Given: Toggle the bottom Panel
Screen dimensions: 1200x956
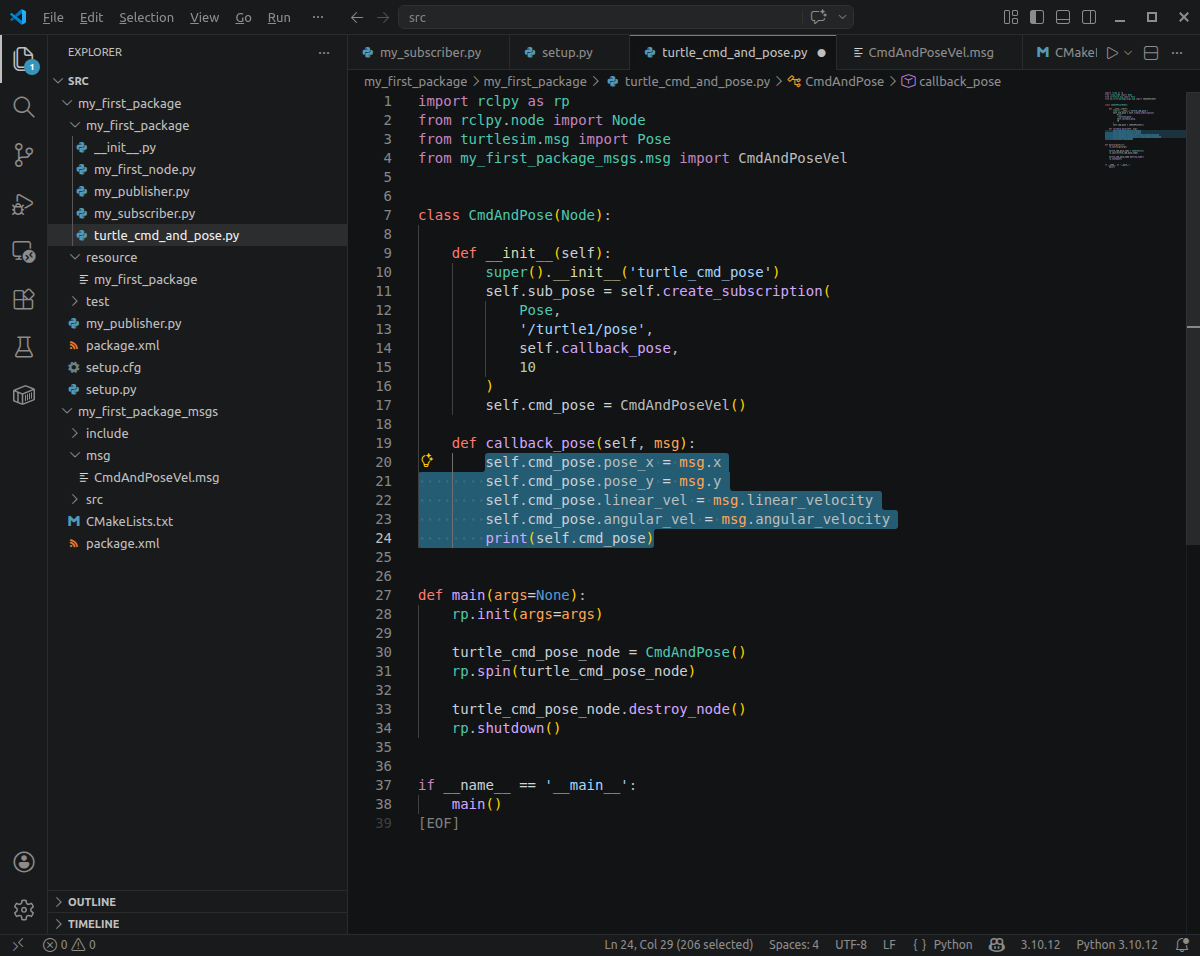Looking at the screenshot, I should [x=1063, y=17].
